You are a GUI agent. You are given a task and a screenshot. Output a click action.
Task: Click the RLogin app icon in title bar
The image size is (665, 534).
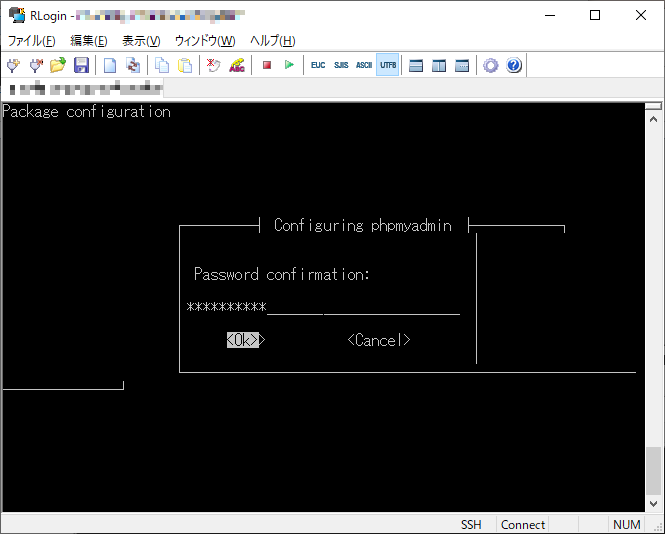coord(17,15)
